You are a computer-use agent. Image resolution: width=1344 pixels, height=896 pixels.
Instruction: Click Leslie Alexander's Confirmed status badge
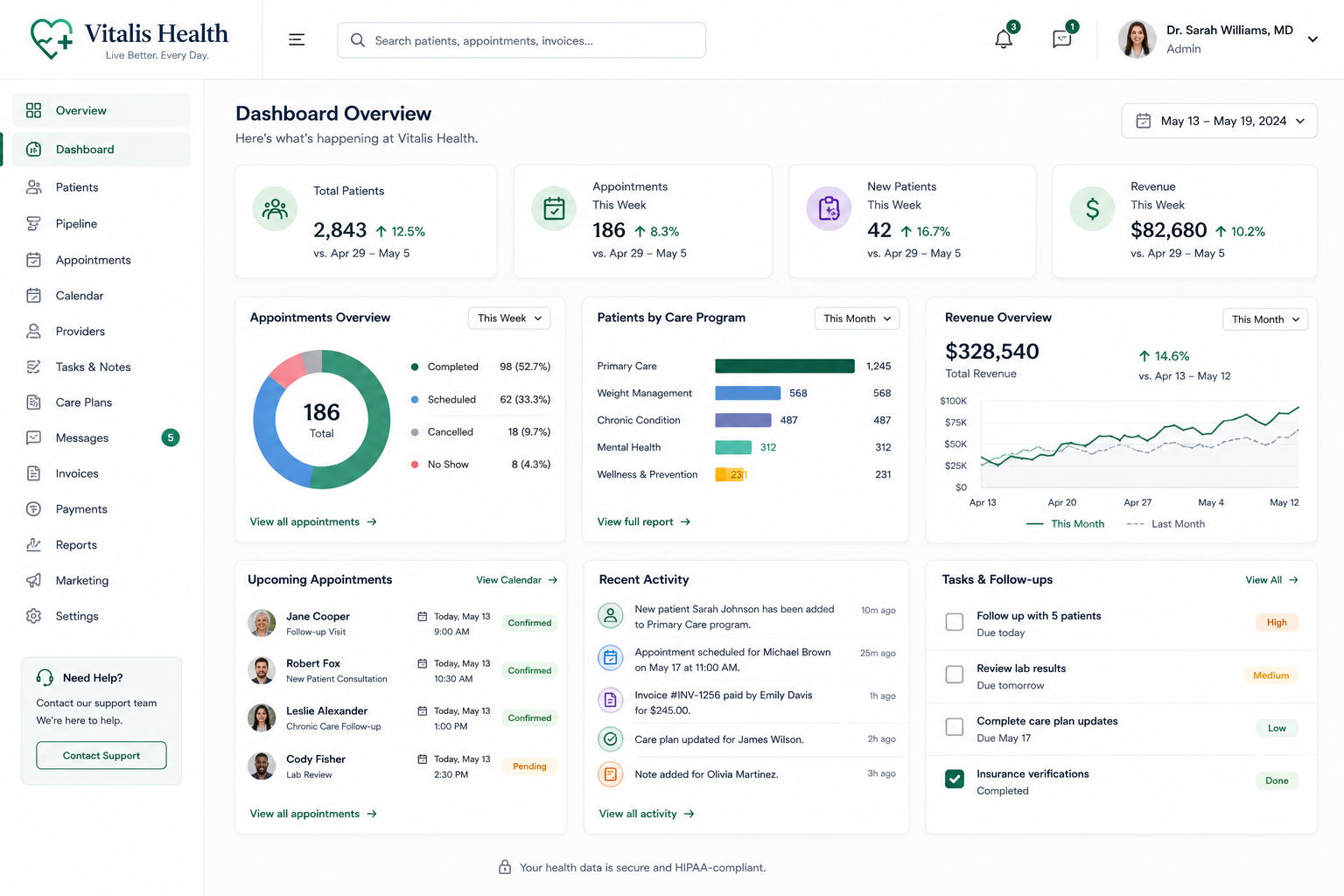click(x=529, y=717)
